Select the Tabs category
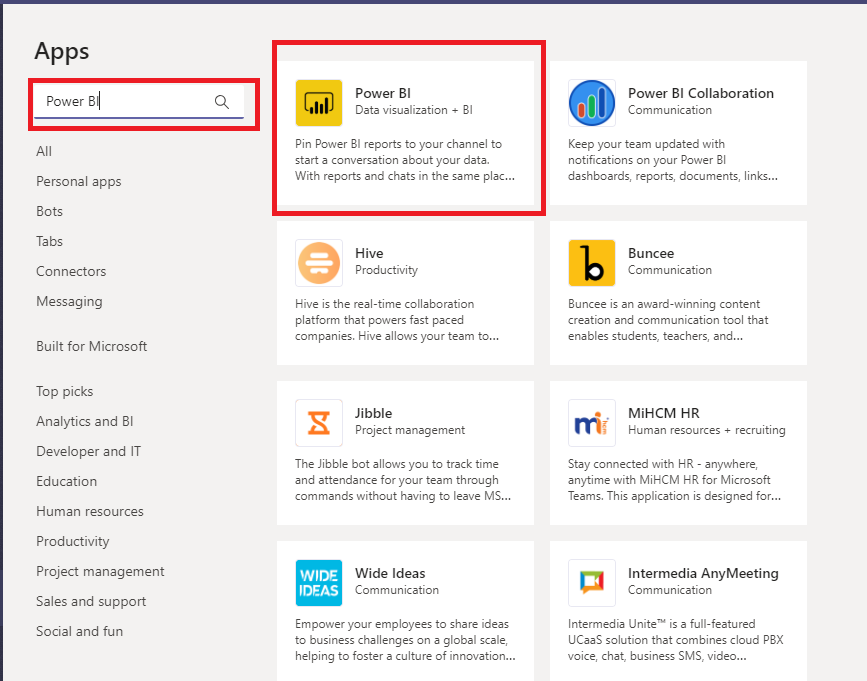 coord(49,241)
